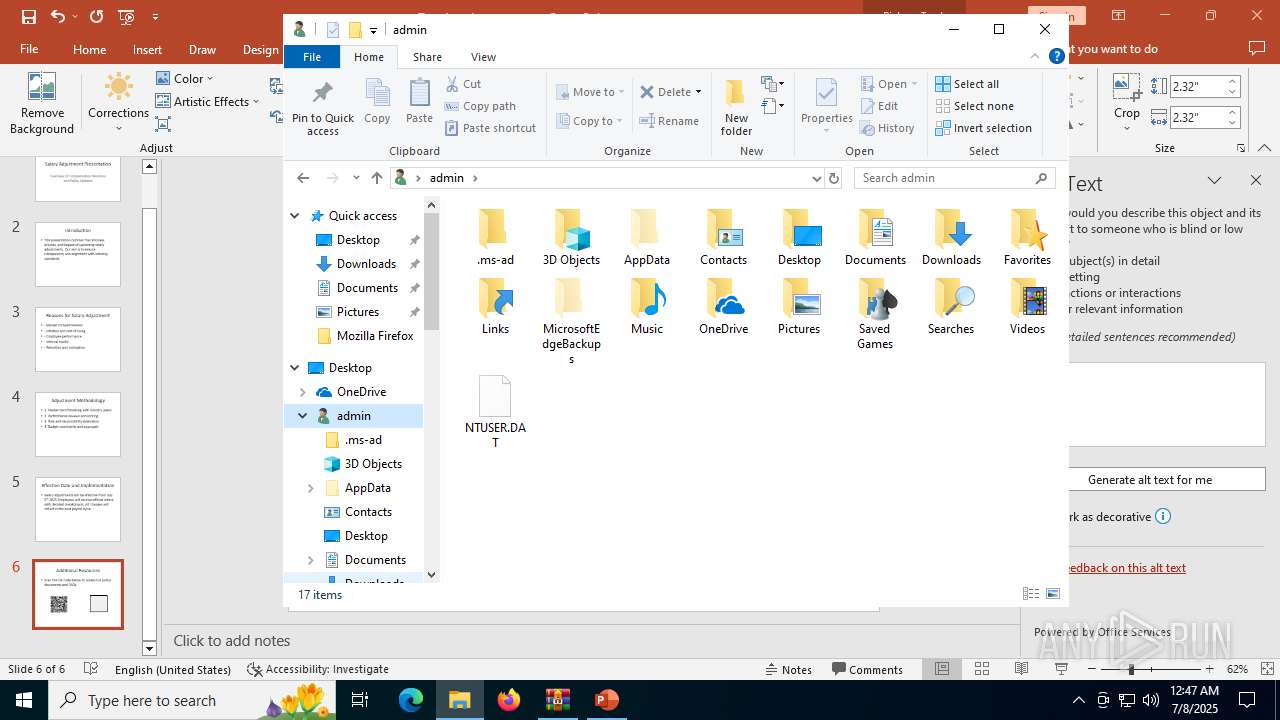Click the Explorer Help icon

pos(1056,57)
